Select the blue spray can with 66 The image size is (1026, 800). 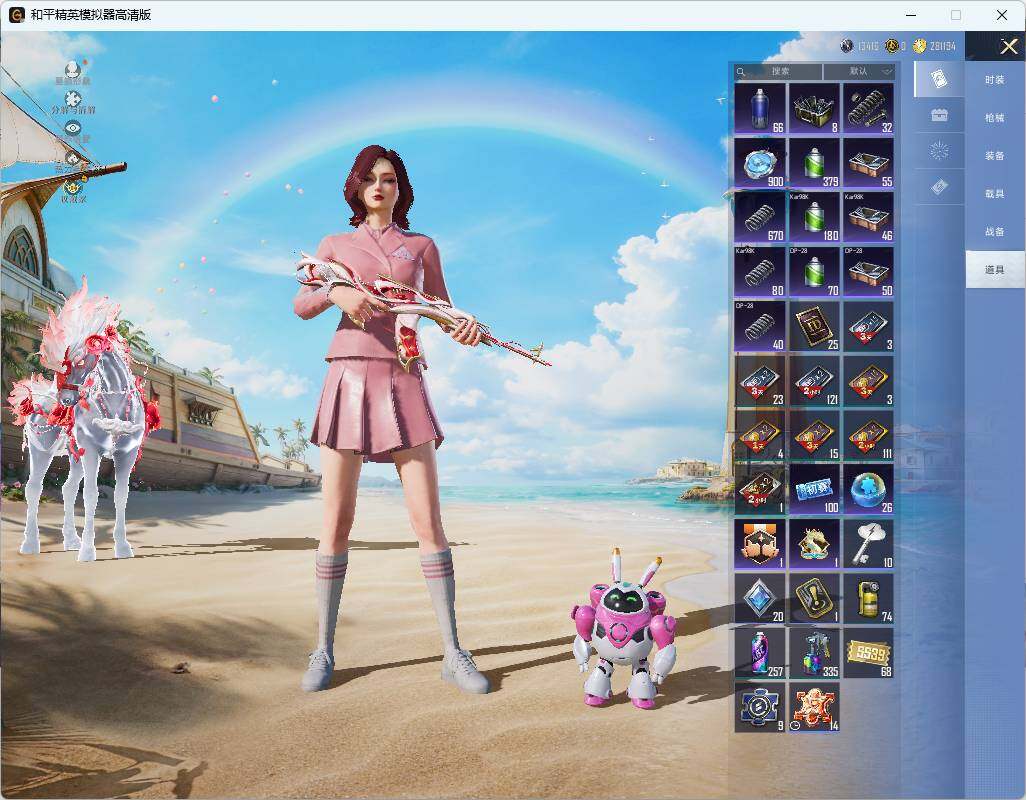760,109
